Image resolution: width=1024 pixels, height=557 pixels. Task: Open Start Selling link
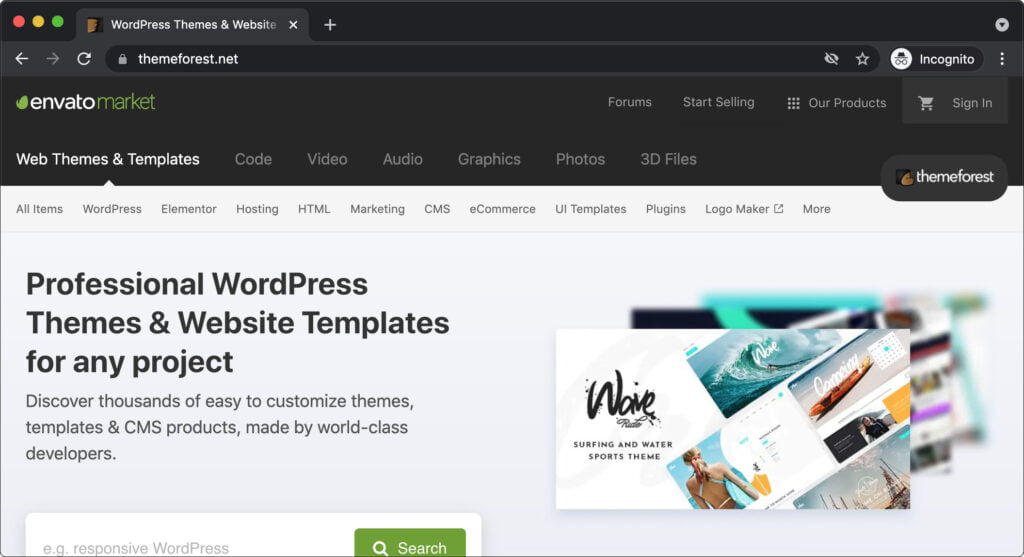pos(718,102)
